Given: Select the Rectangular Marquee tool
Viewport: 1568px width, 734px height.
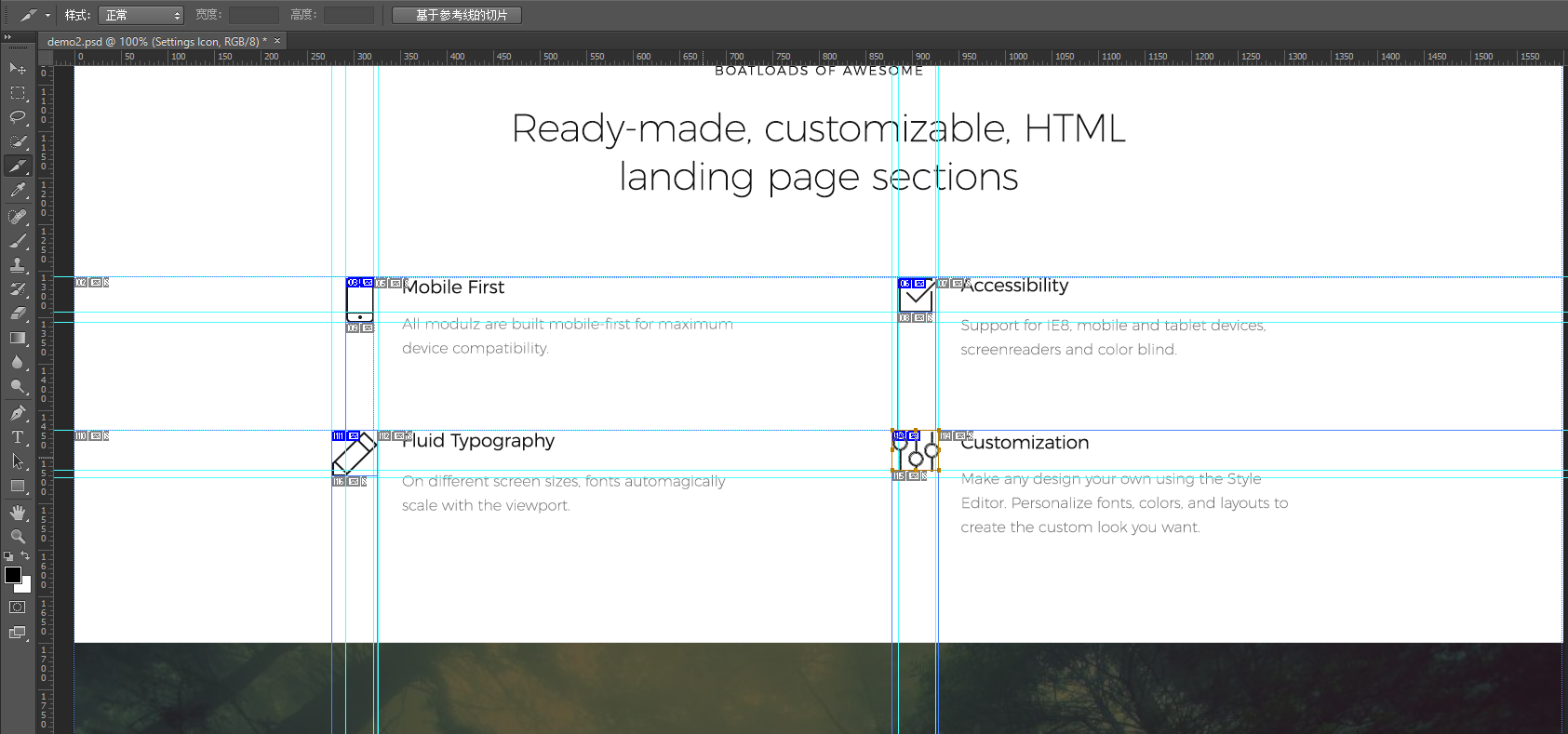Looking at the screenshot, I should [18, 93].
